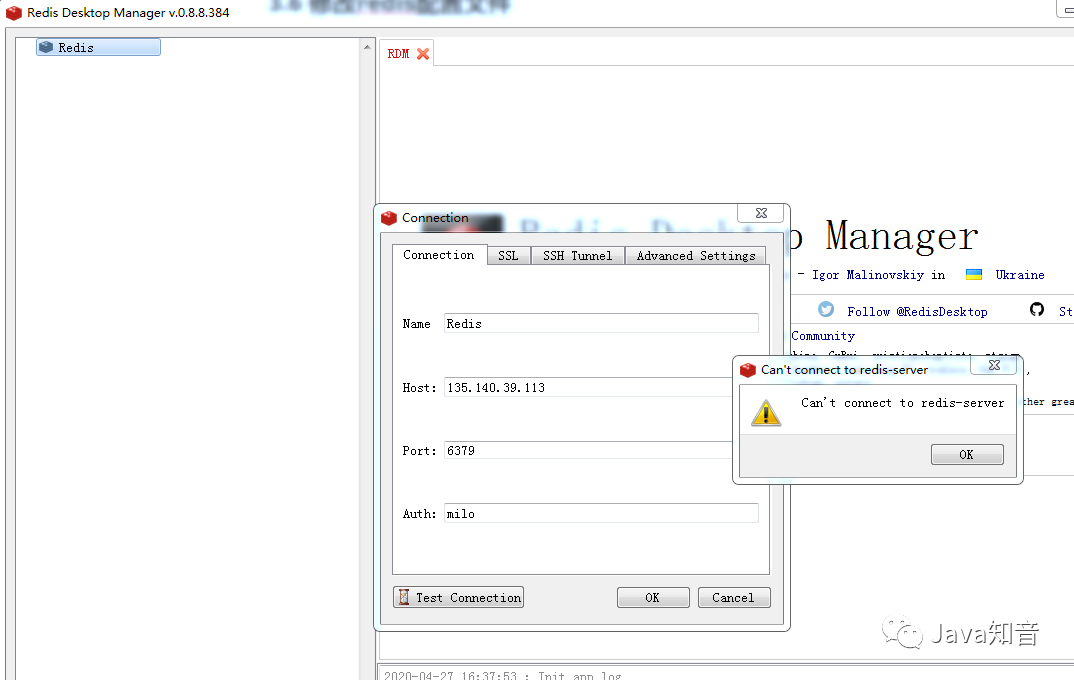The height and width of the screenshot is (680, 1074).
Task: Click scroll-up arrow of connections panel
Action: (367, 47)
